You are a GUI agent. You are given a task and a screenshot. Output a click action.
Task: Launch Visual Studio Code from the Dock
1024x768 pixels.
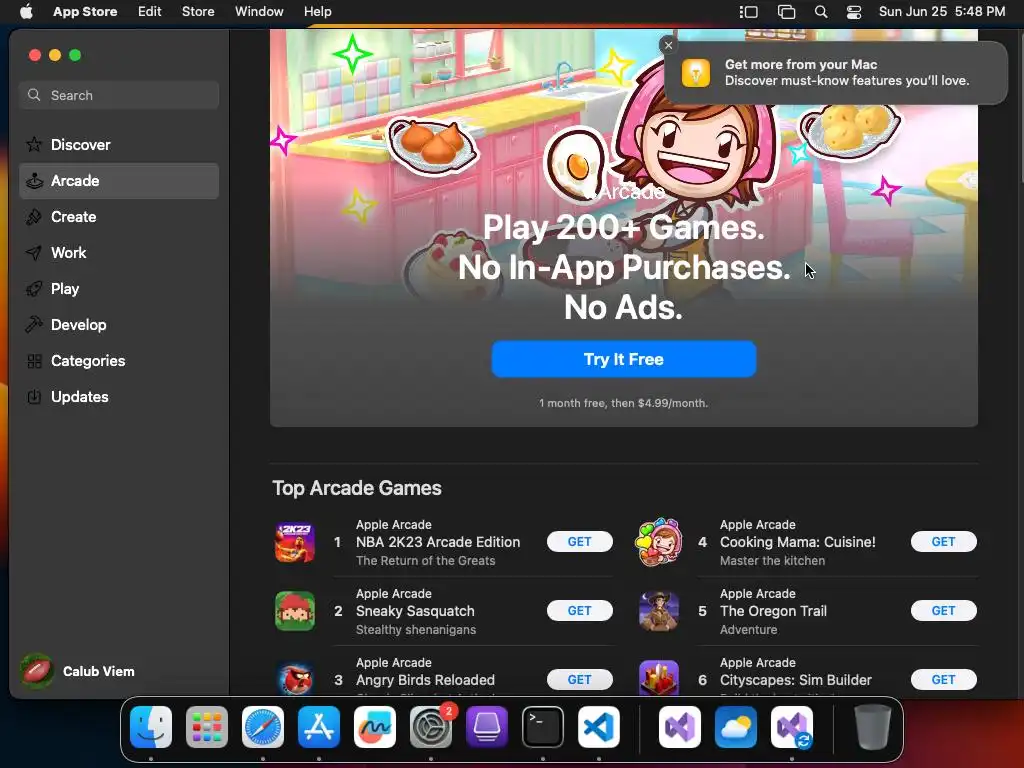pyautogui.click(x=599, y=727)
